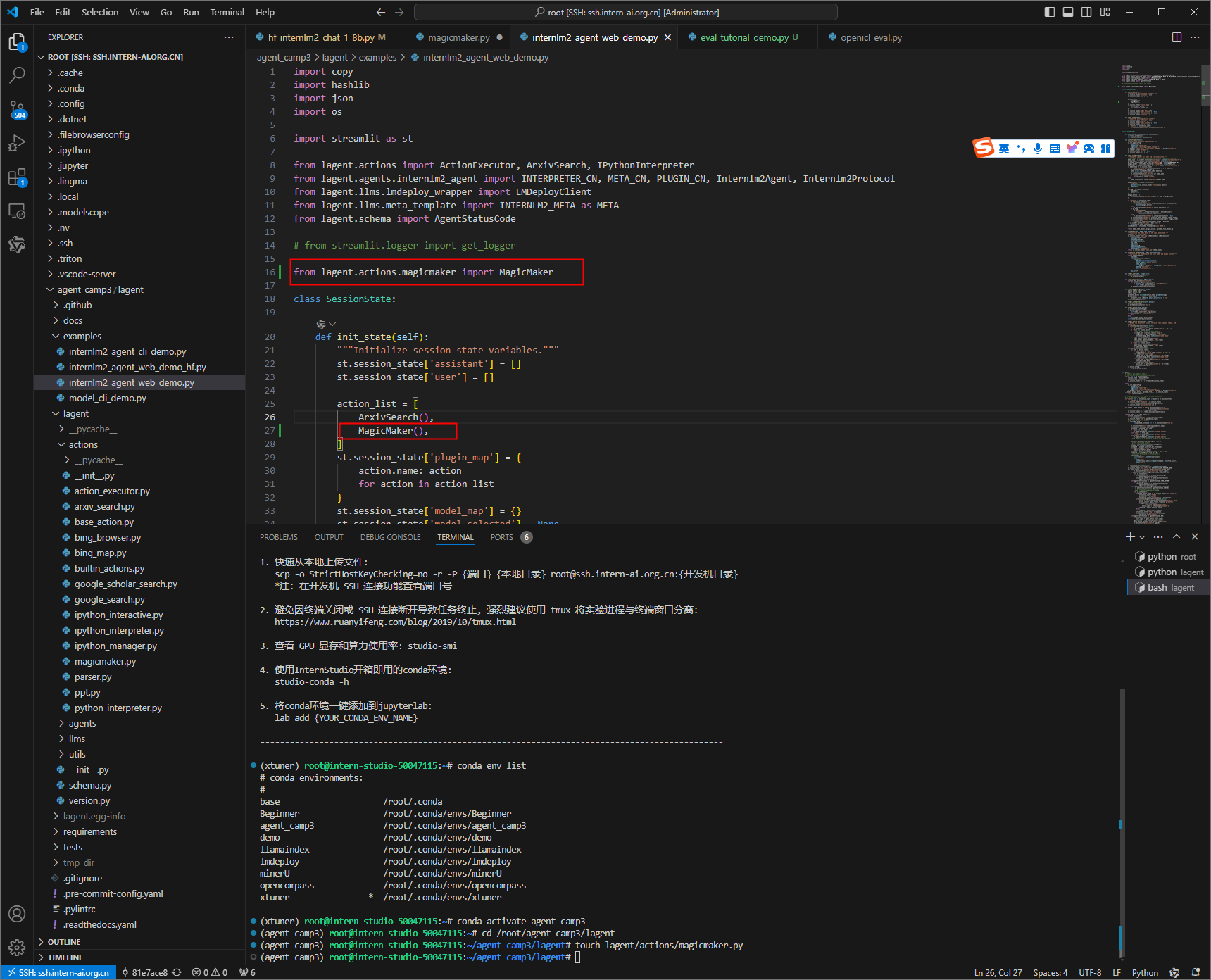The height and width of the screenshot is (980, 1211).
Task: Select the python root terminal
Action: pyautogui.click(x=1169, y=557)
